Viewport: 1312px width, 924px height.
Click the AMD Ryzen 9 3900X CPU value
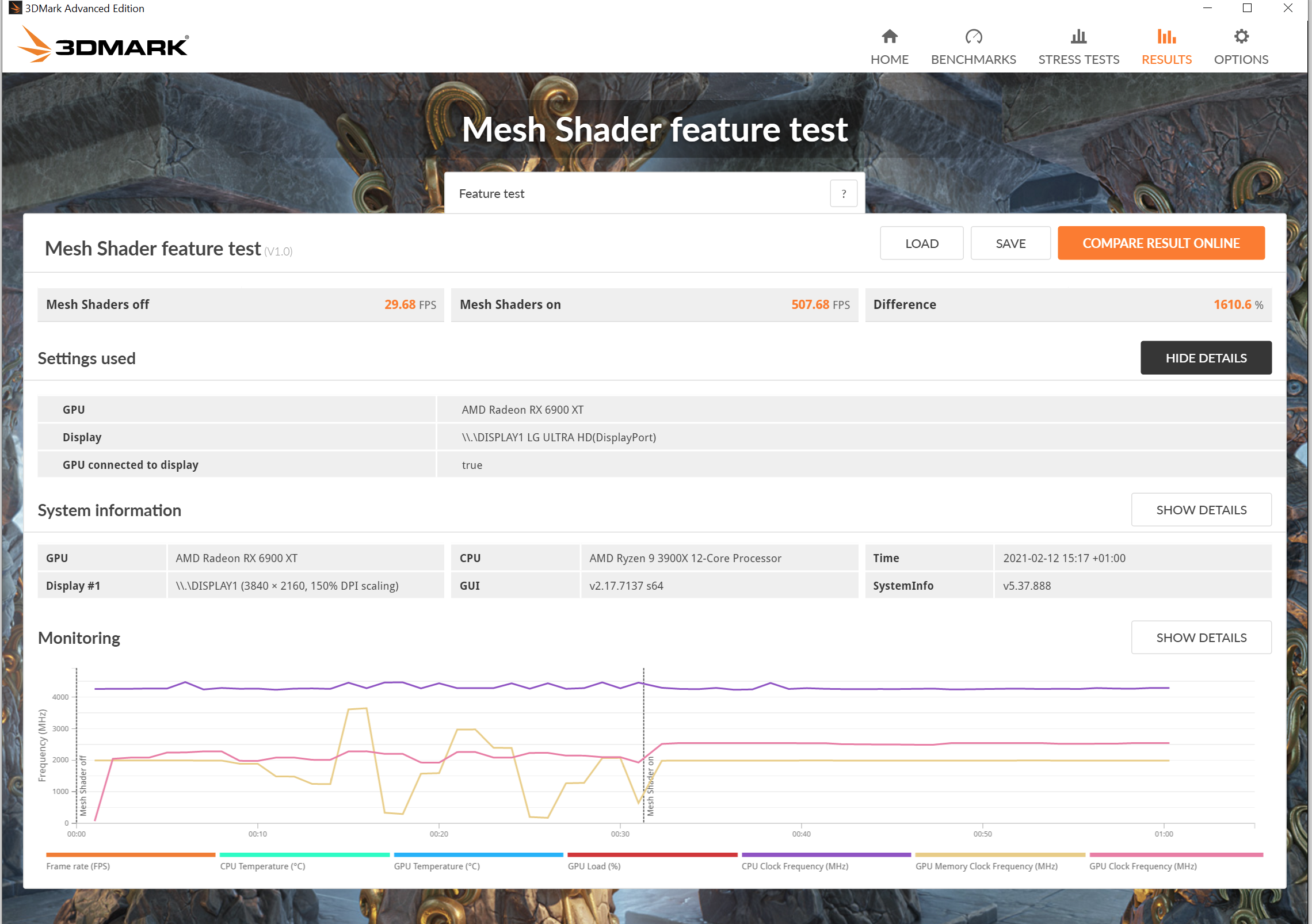tap(685, 558)
